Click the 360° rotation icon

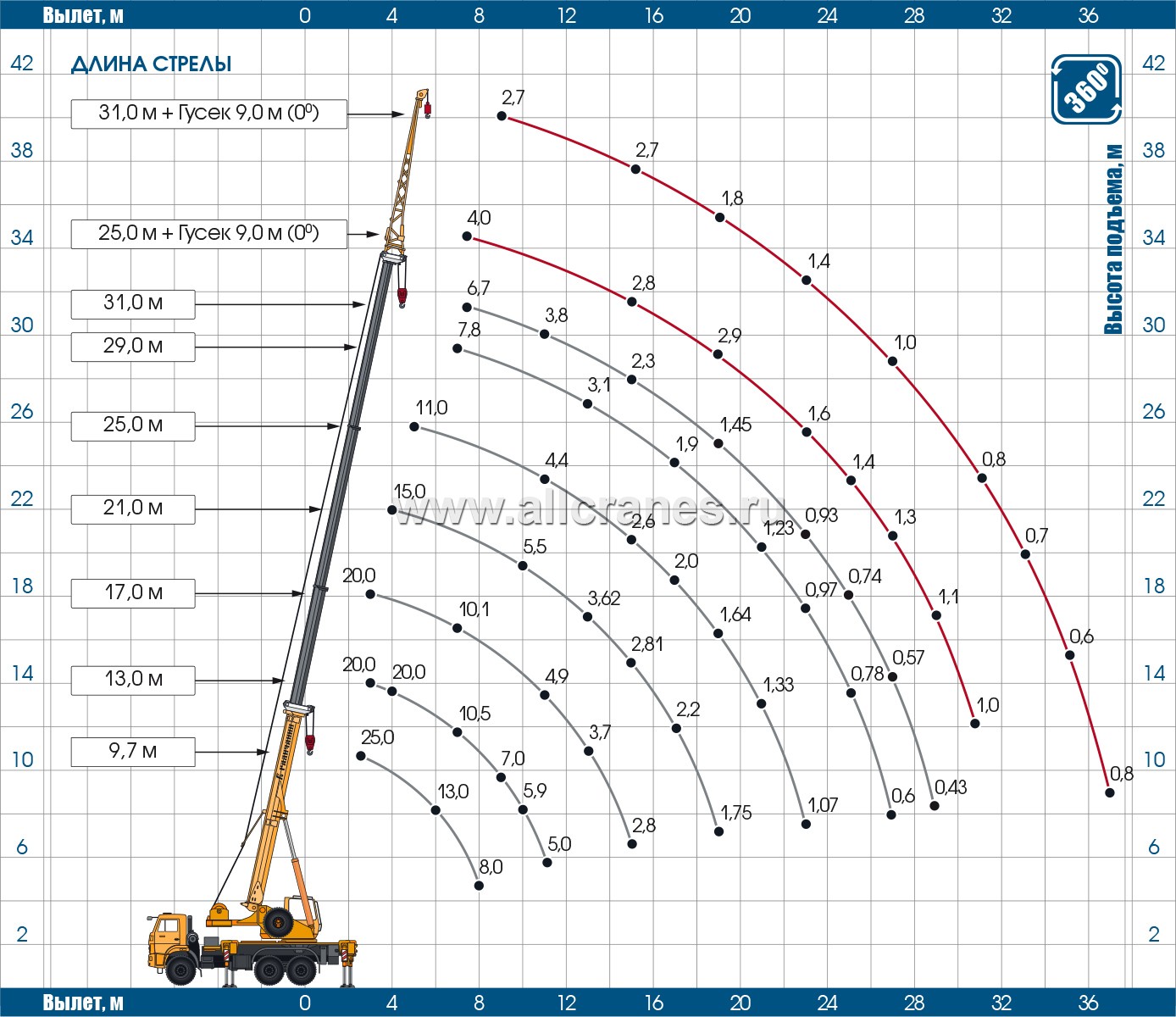pos(1086,89)
